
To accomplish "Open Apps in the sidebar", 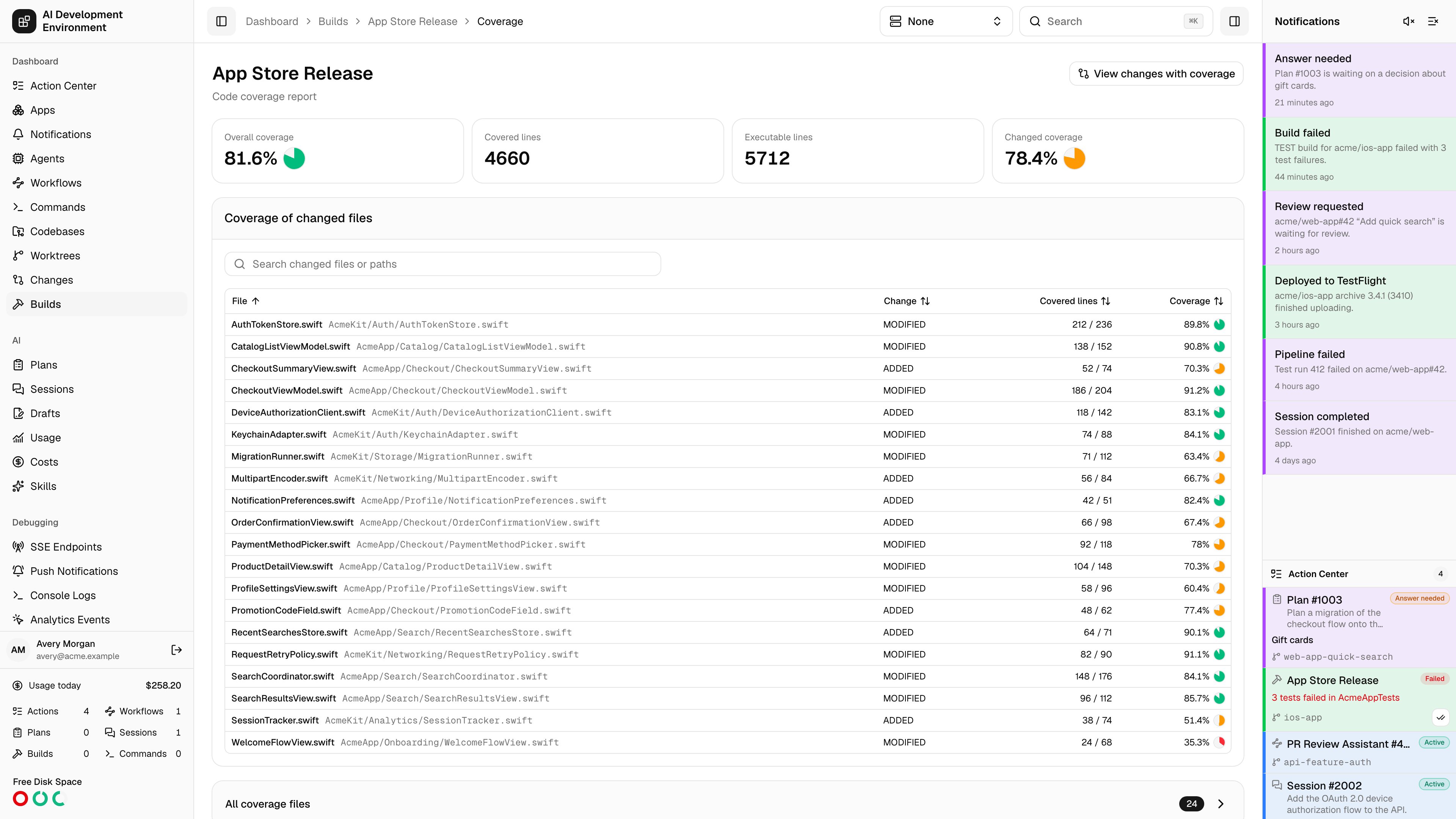I will coord(97,110).
